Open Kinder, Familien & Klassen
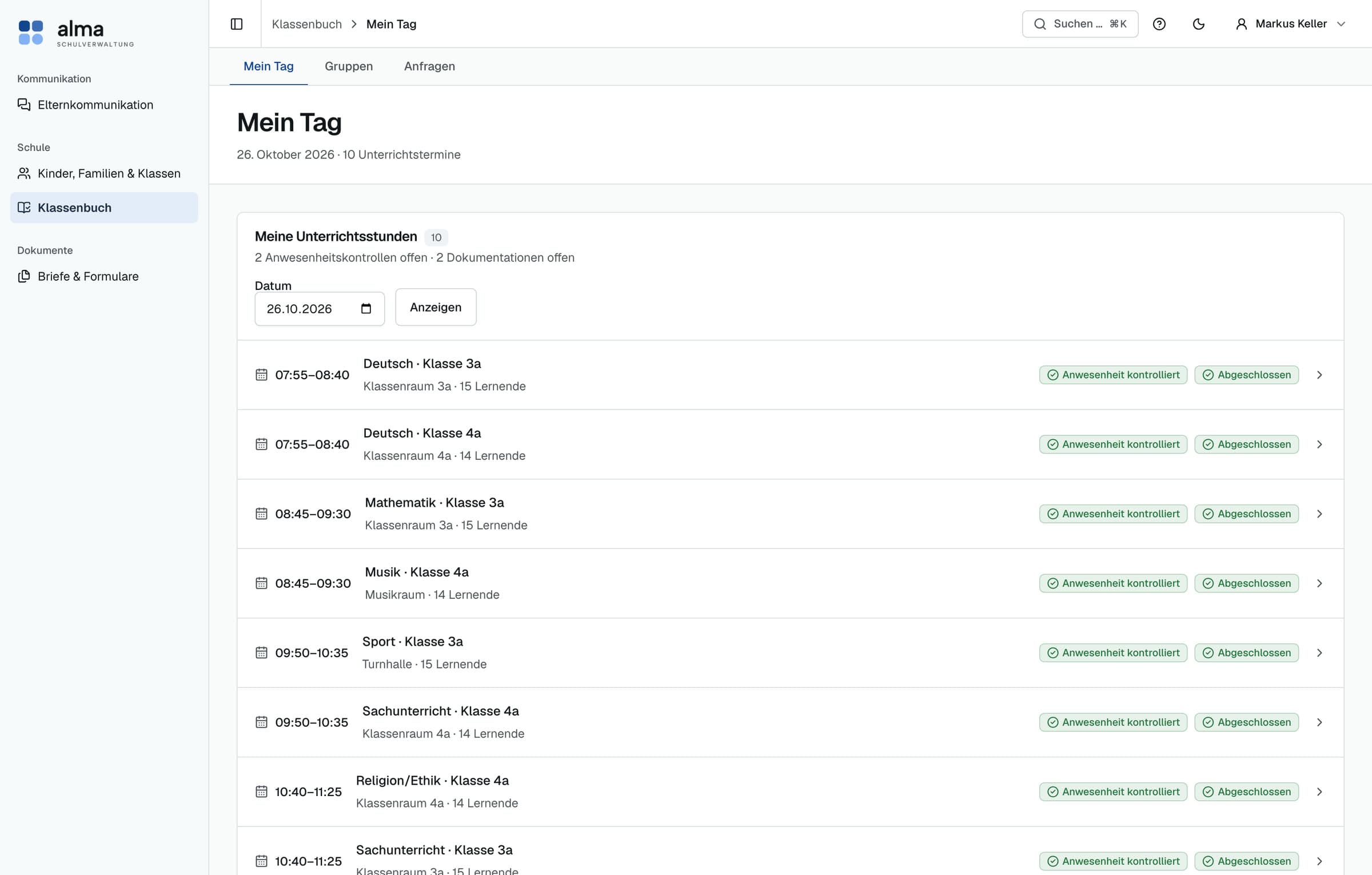This screenshot has height=875, width=1372. coord(104,173)
